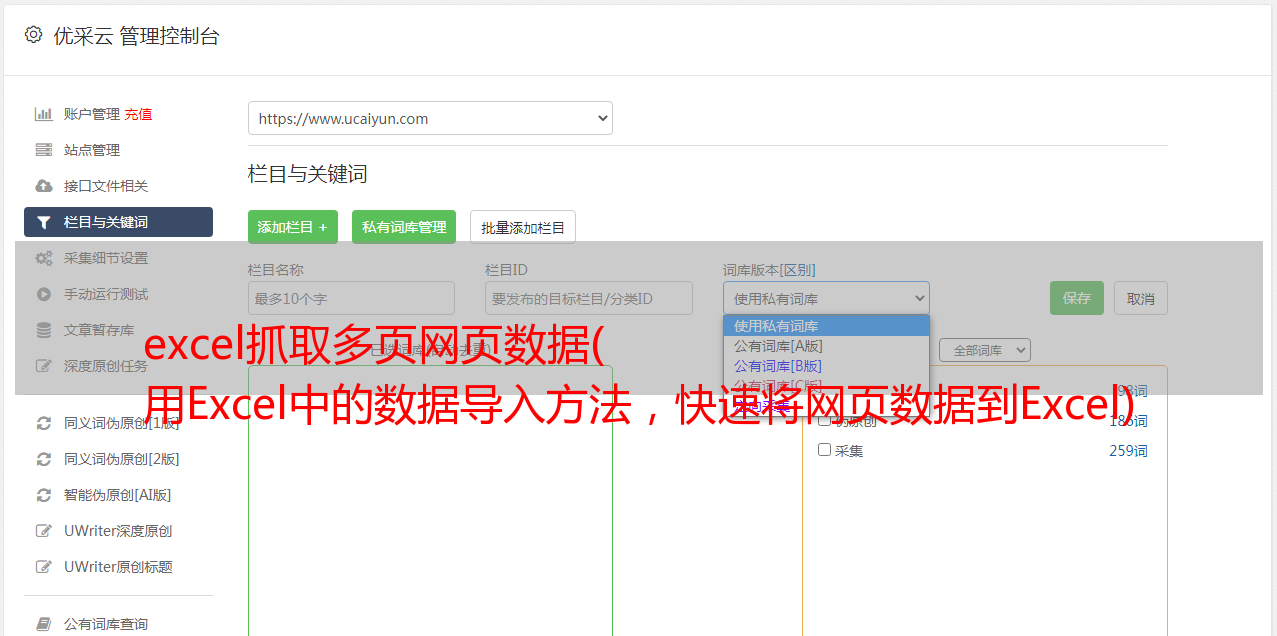Click the green 保存 button
The width and height of the screenshot is (1277, 636).
click(x=1077, y=298)
